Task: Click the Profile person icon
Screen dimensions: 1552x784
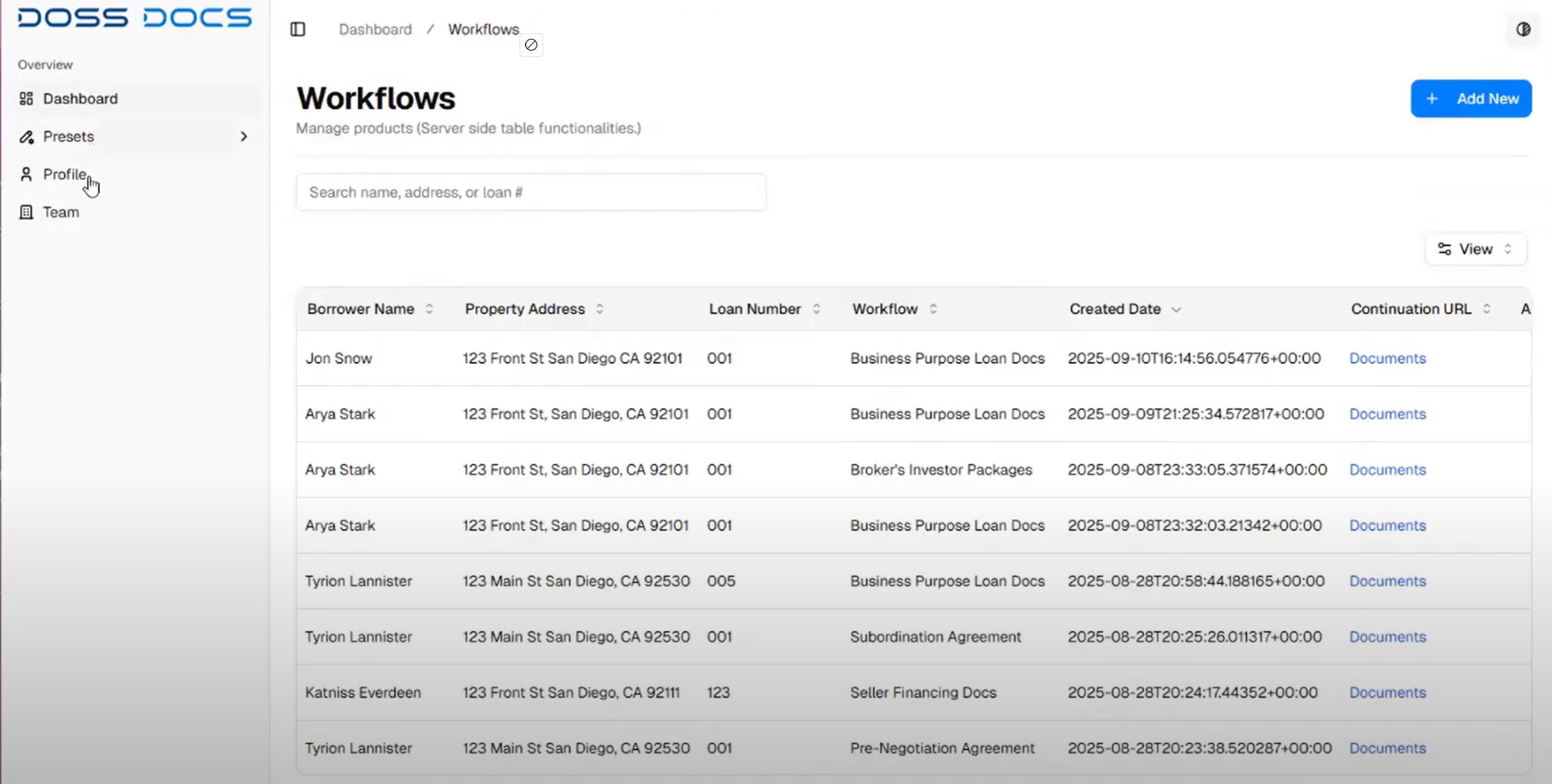Action: point(26,174)
